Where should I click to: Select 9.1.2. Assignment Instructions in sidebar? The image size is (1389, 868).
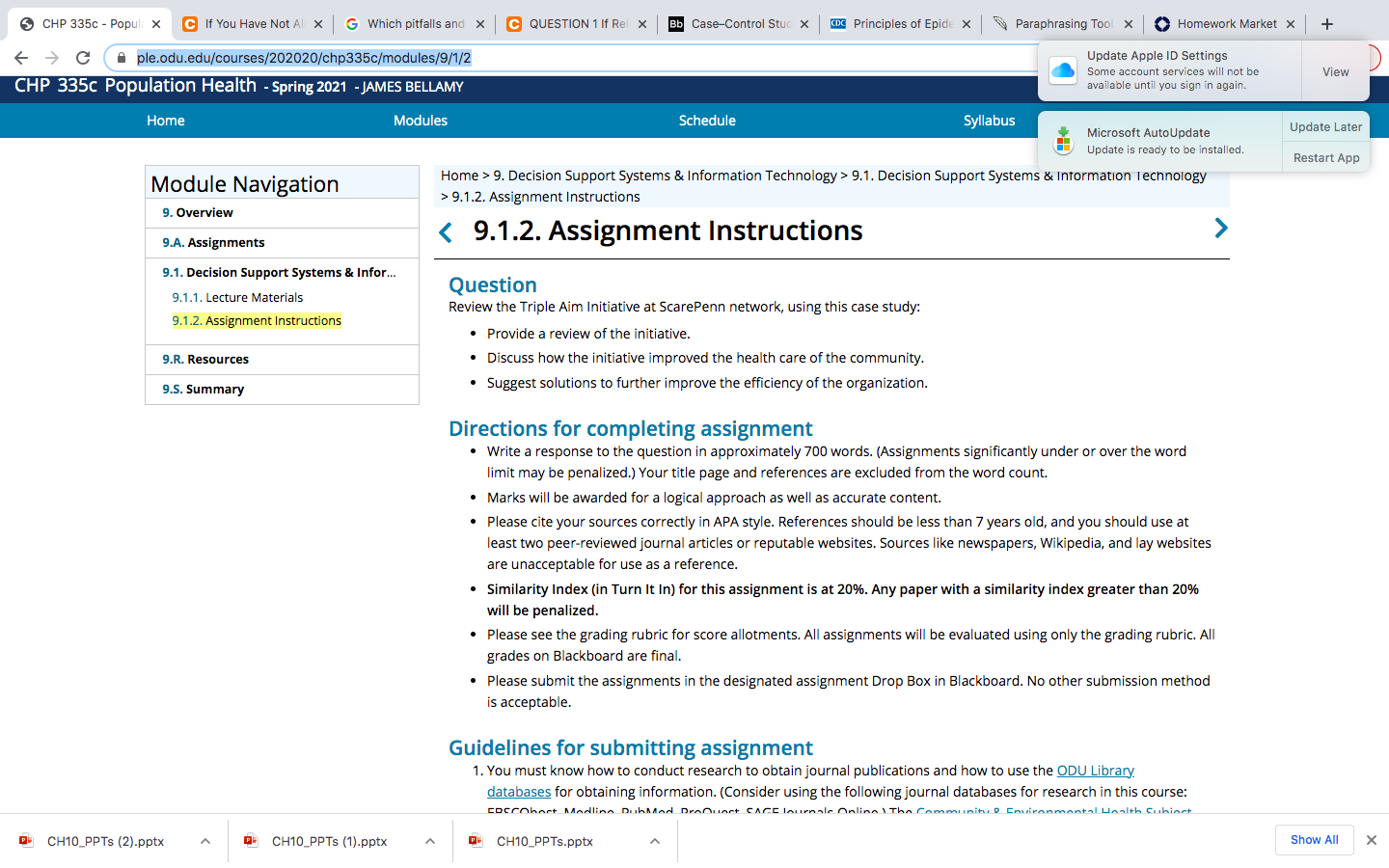(x=257, y=320)
